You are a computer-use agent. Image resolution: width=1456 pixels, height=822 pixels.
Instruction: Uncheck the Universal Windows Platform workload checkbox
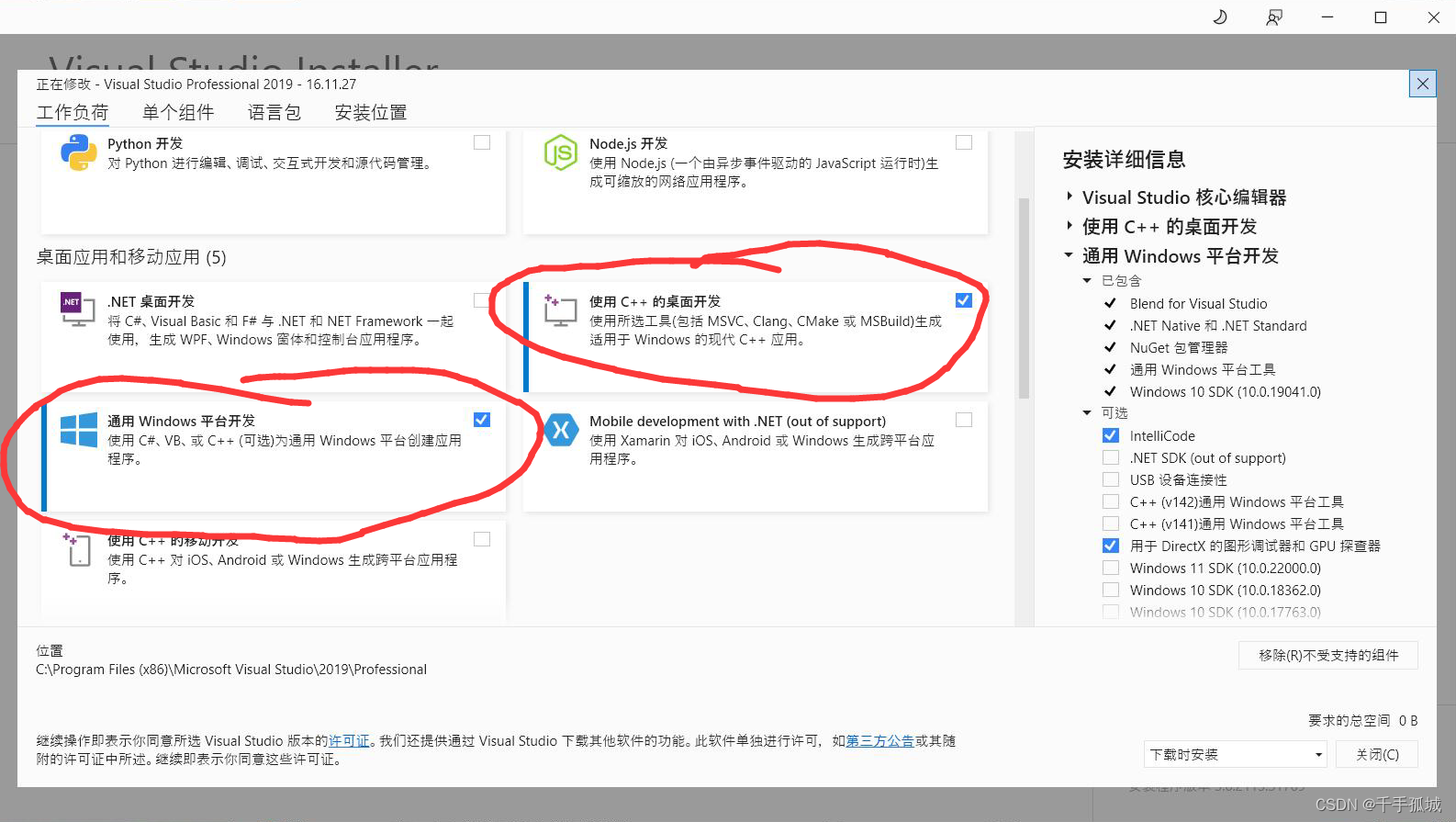pos(482,420)
